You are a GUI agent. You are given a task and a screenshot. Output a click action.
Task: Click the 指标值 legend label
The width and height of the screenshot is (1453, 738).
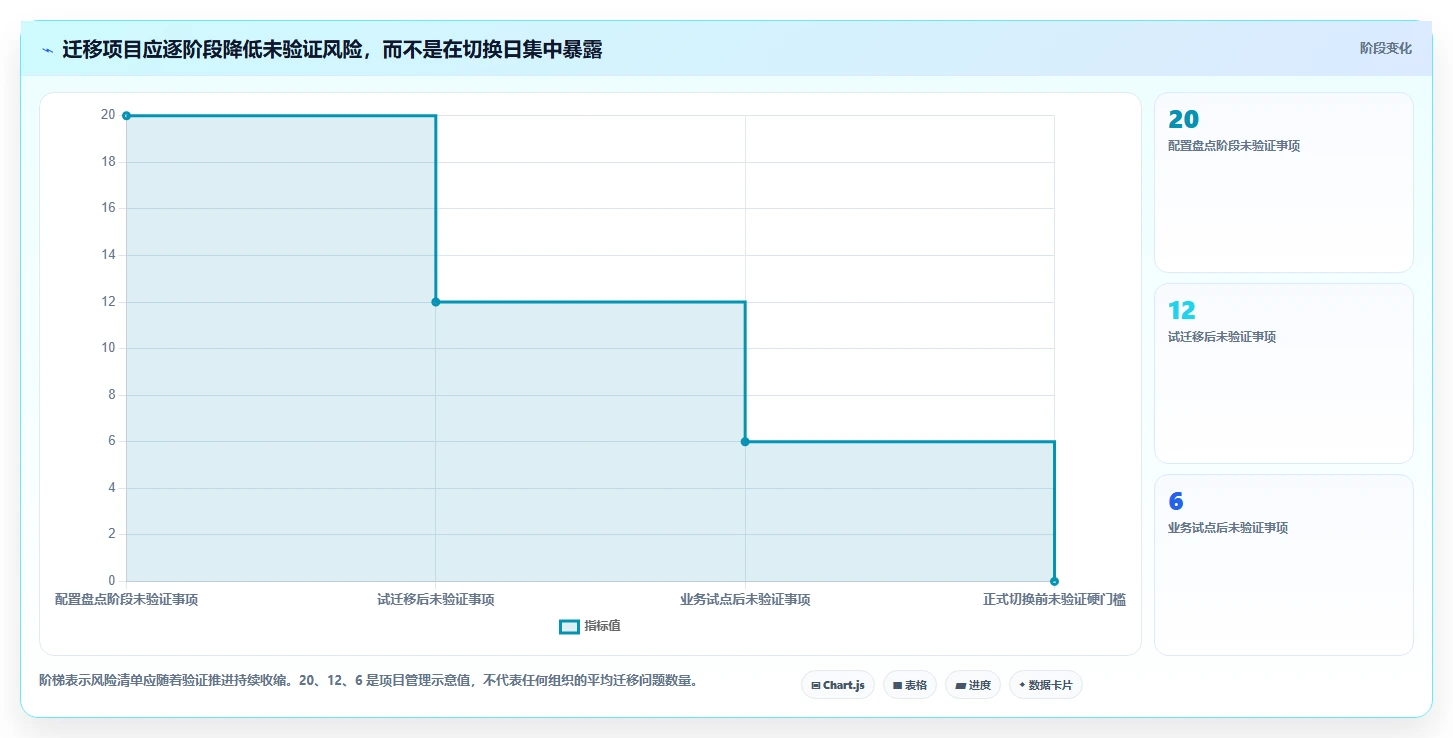click(x=603, y=626)
